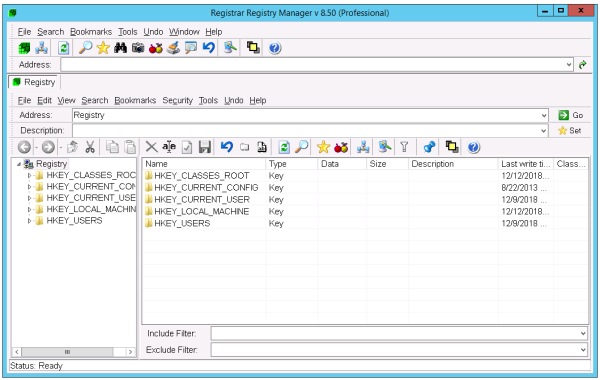Open the Window menu in top menu bar
The image size is (600, 380).
coord(184,32)
